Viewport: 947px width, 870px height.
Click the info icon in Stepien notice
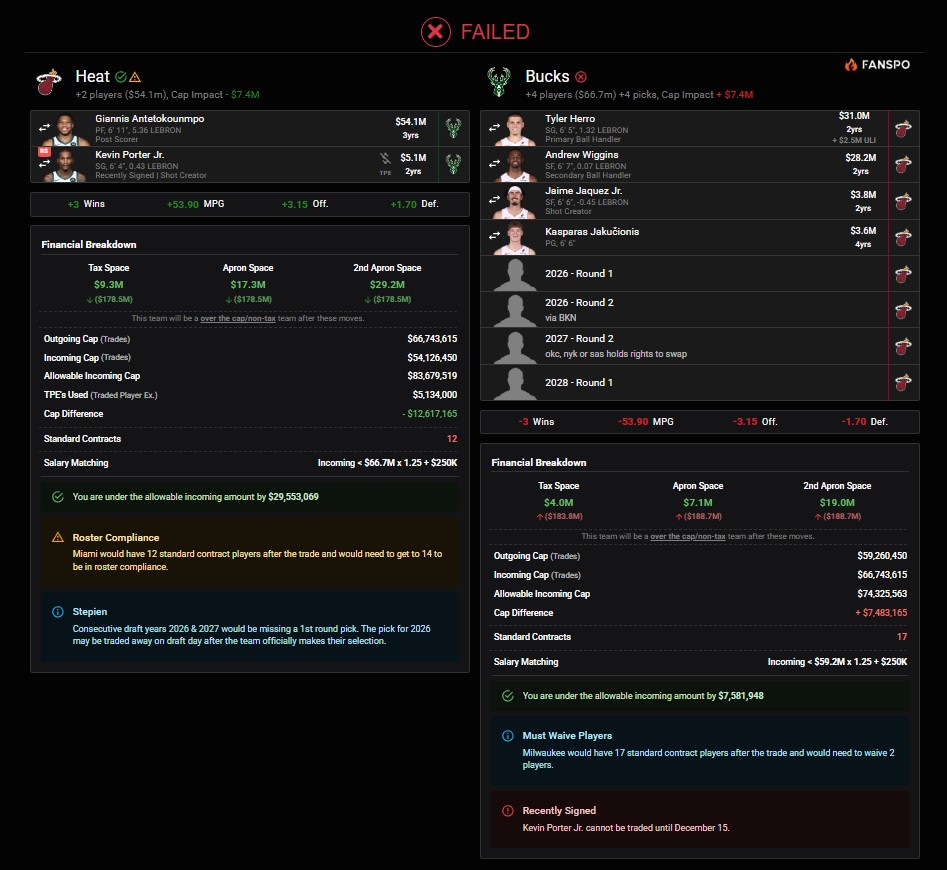[x=58, y=612]
